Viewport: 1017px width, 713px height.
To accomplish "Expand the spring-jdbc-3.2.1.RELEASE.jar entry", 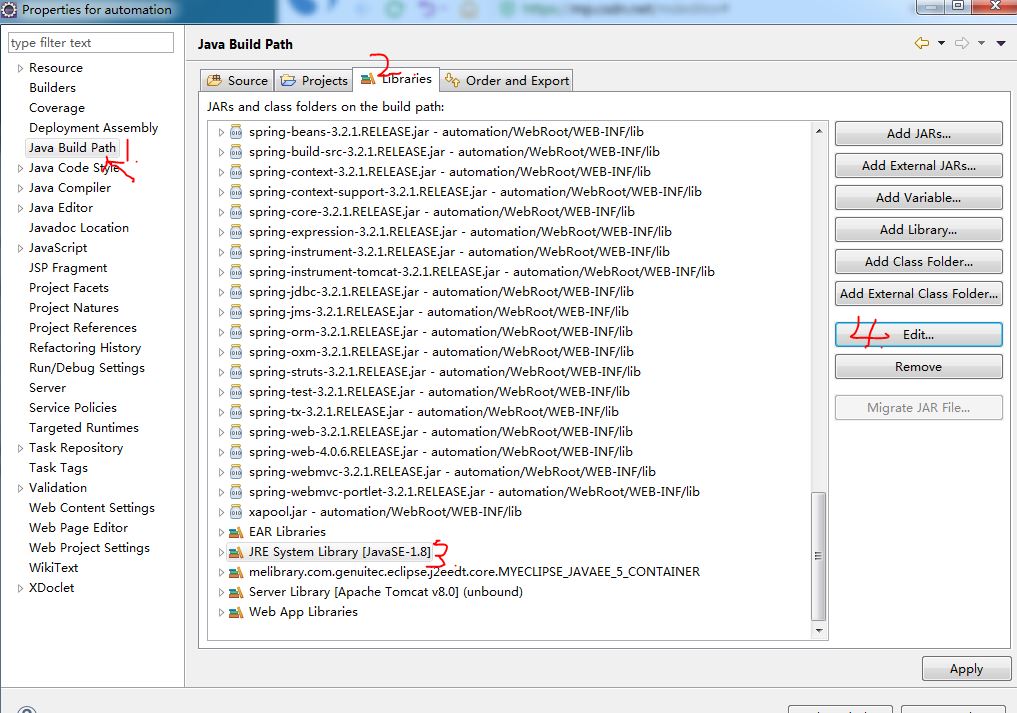I will (x=221, y=291).
